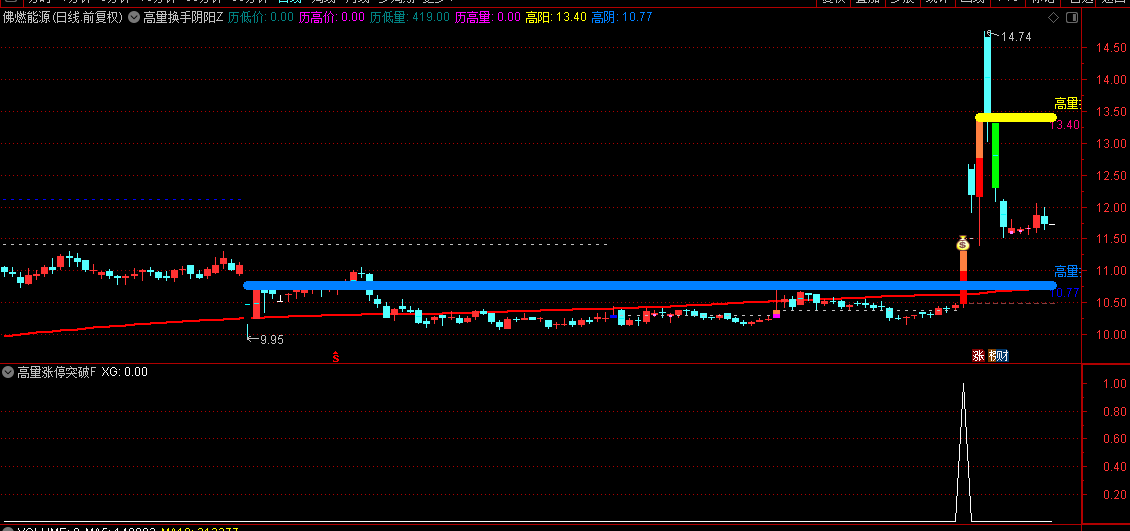Click the 1.00 indicator axis label
This screenshot has width=1130, height=531.
click(1114, 384)
